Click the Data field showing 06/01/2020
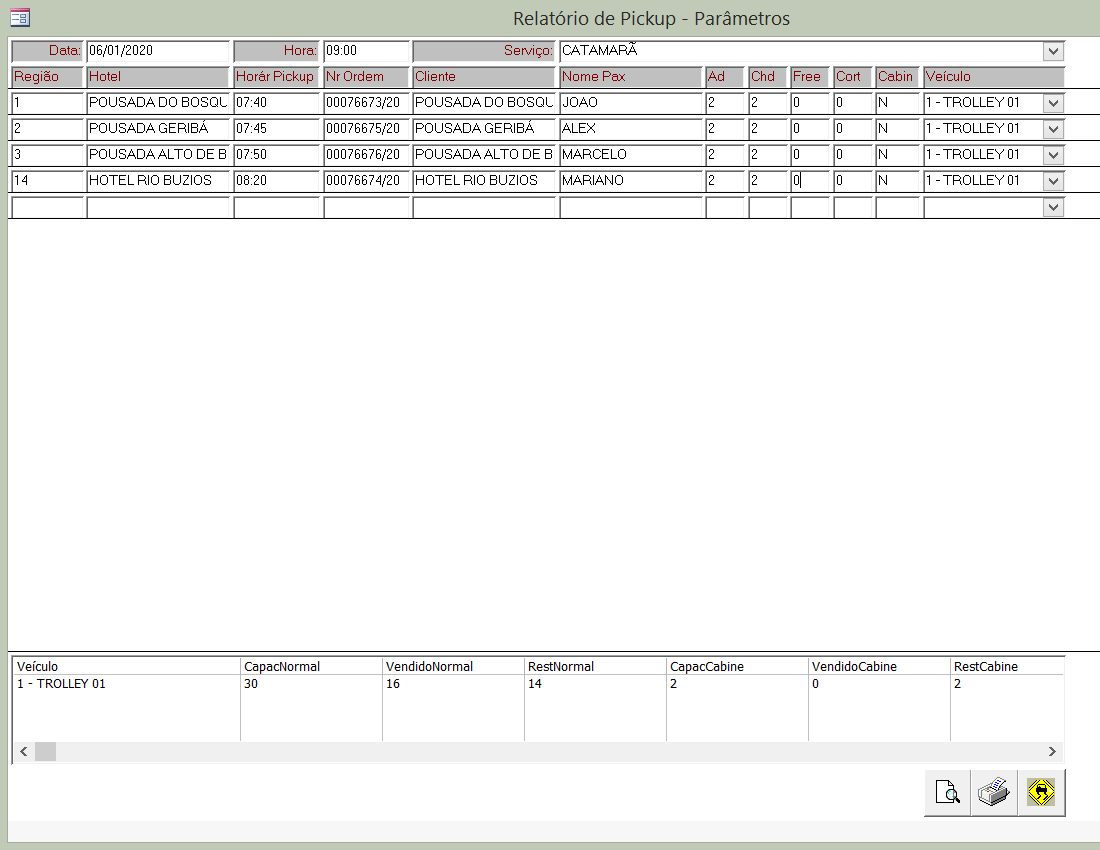Screen dimensions: 1100x850 point(157,51)
